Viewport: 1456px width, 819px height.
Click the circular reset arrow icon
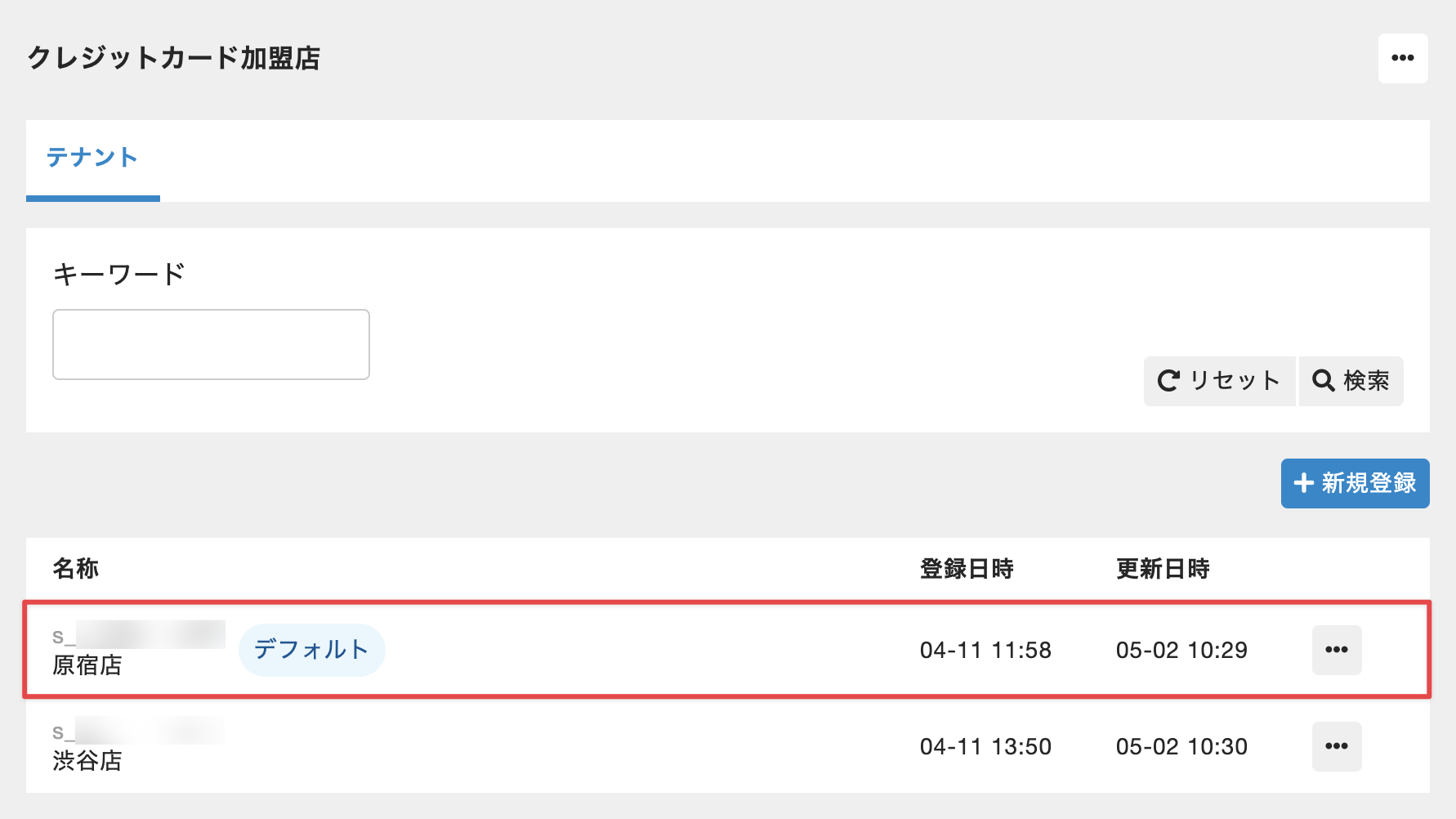click(x=1168, y=381)
